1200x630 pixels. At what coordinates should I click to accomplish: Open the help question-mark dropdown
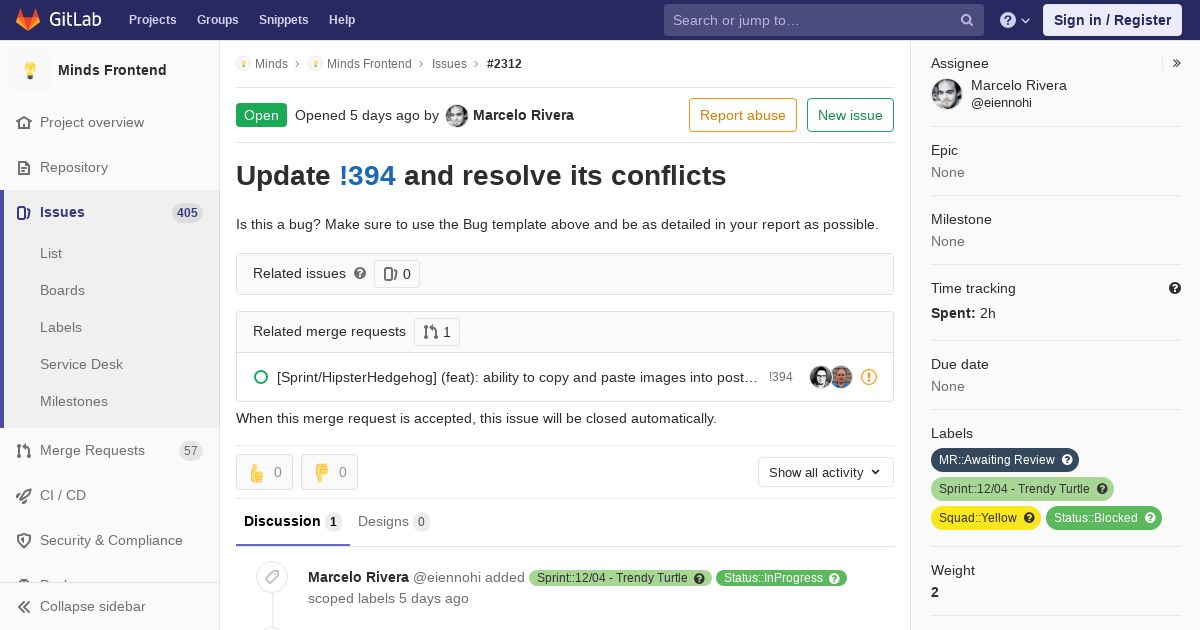[1015, 20]
